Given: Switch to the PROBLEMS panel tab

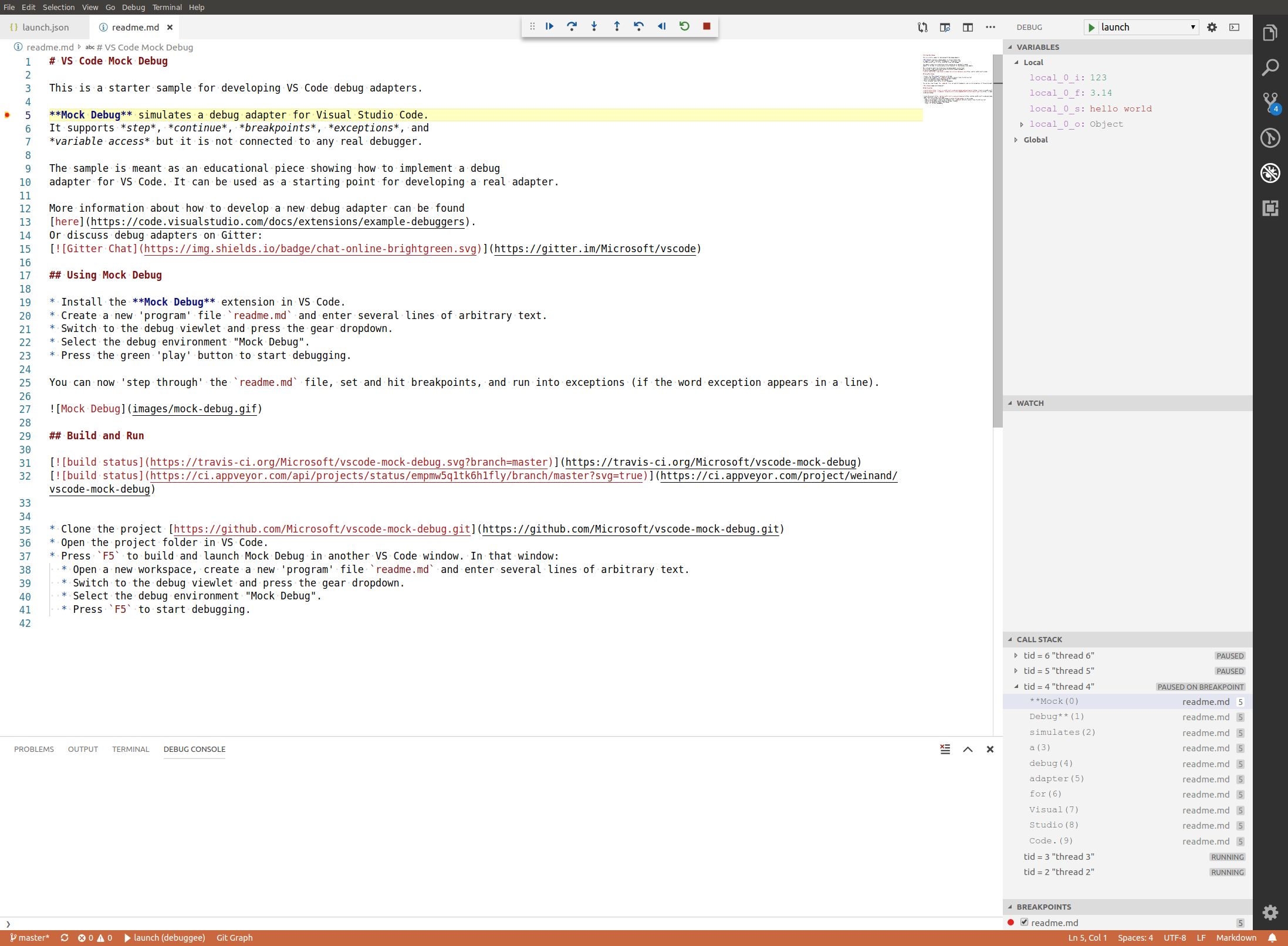Looking at the screenshot, I should [x=34, y=749].
